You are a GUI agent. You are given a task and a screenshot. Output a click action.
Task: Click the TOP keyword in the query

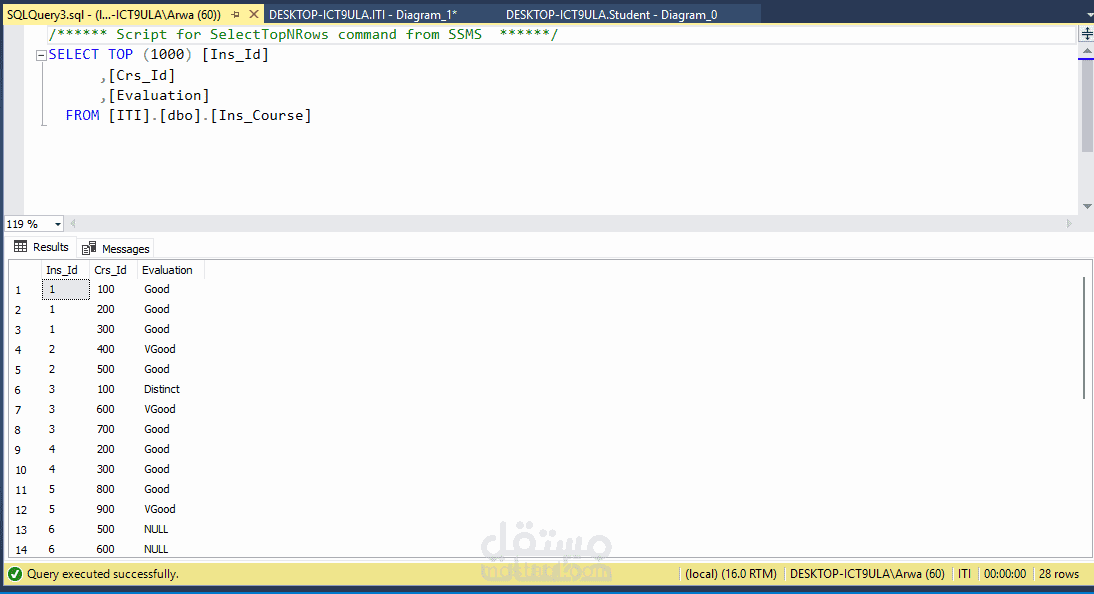[x=120, y=54]
